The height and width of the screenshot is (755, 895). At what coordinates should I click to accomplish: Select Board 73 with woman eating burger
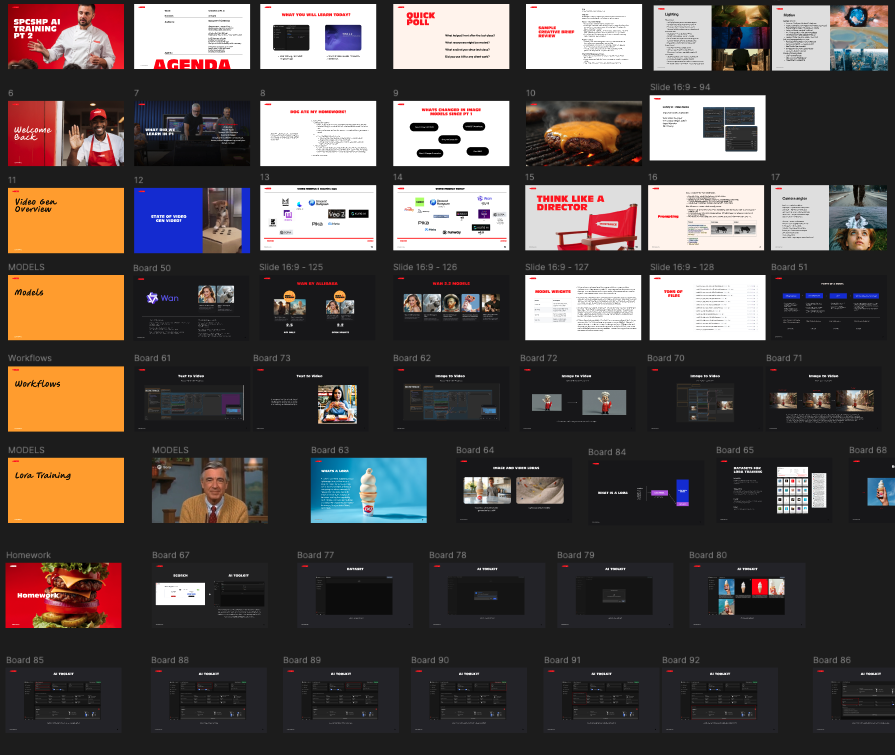point(311,399)
